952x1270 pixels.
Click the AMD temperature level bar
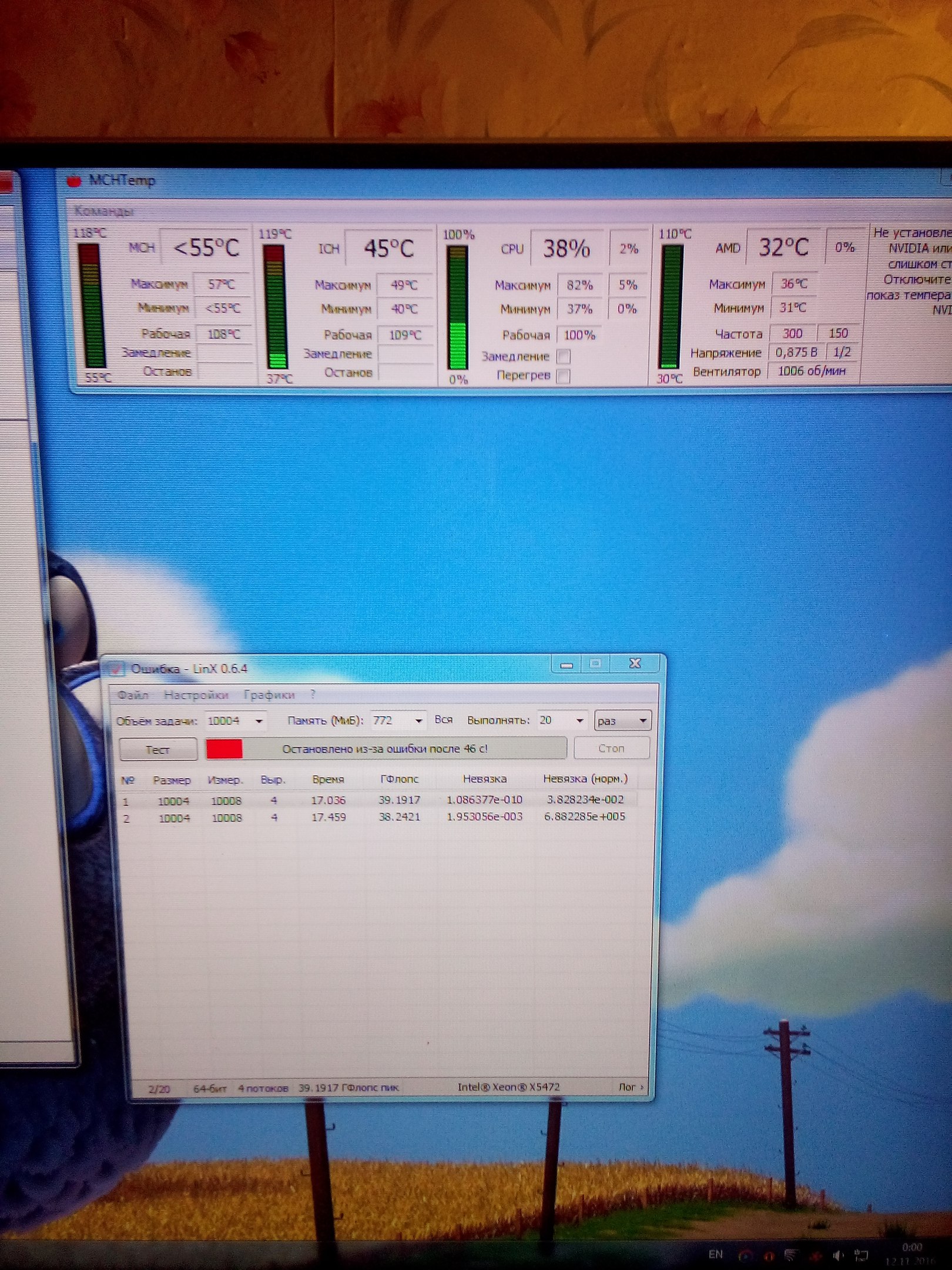point(672,307)
